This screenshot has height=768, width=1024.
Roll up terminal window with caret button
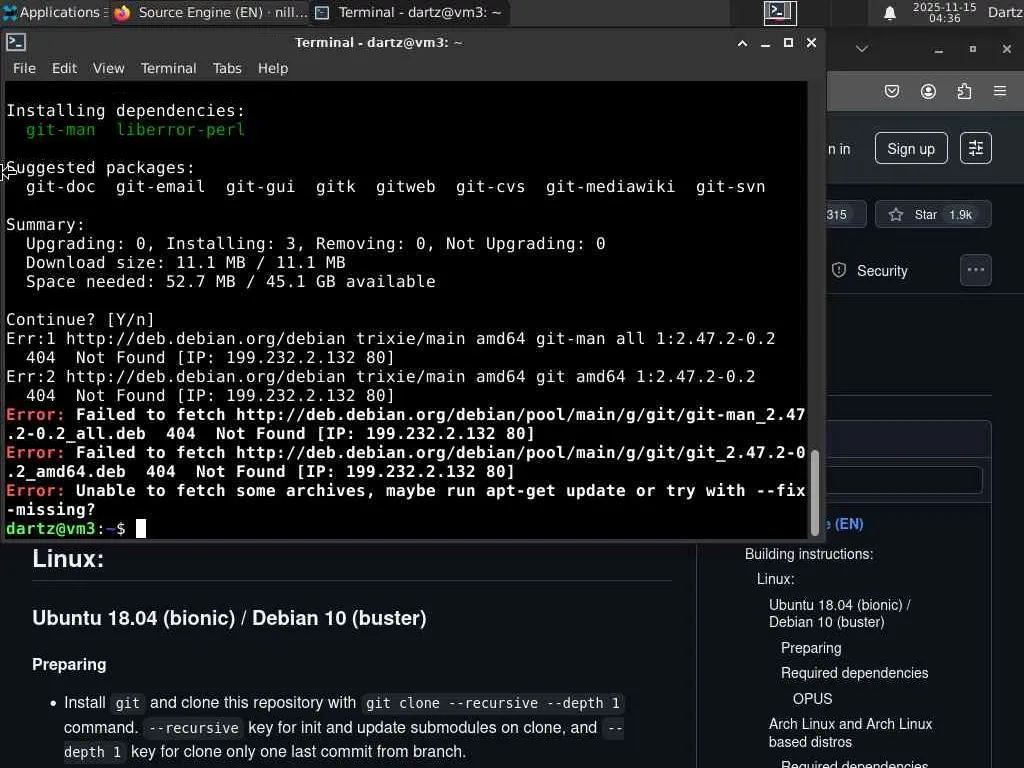pyautogui.click(x=742, y=43)
